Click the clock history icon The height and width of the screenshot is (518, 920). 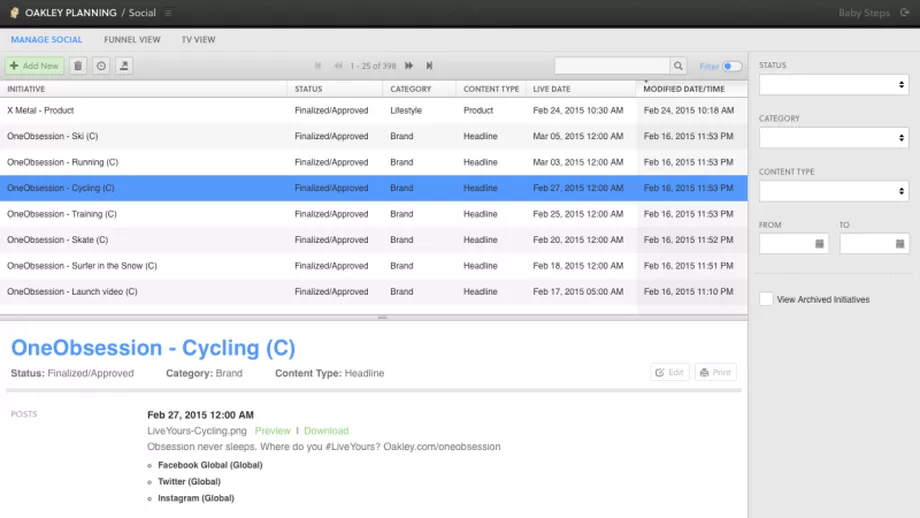[x=101, y=66]
